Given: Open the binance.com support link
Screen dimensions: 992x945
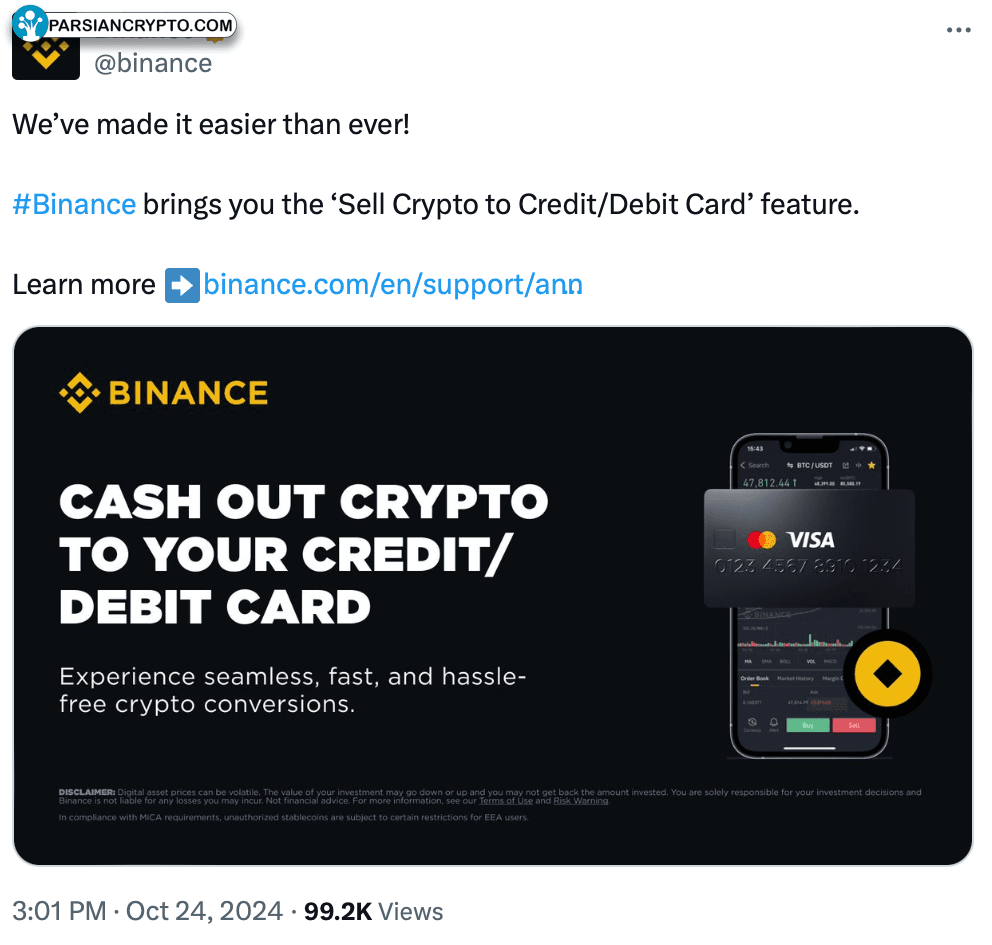Looking at the screenshot, I should click(x=393, y=285).
